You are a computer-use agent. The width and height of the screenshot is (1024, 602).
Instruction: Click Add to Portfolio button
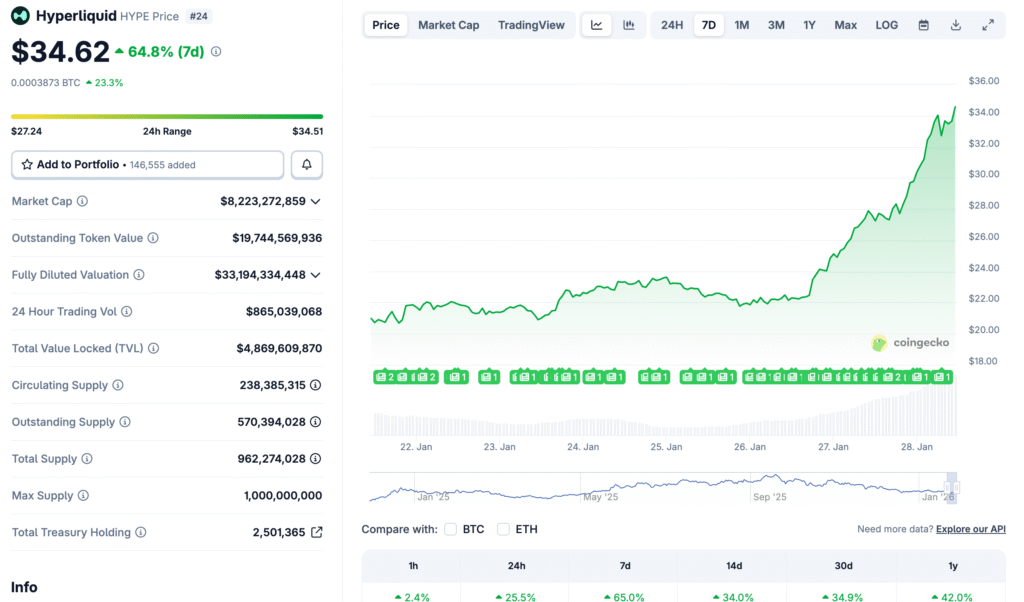point(148,164)
